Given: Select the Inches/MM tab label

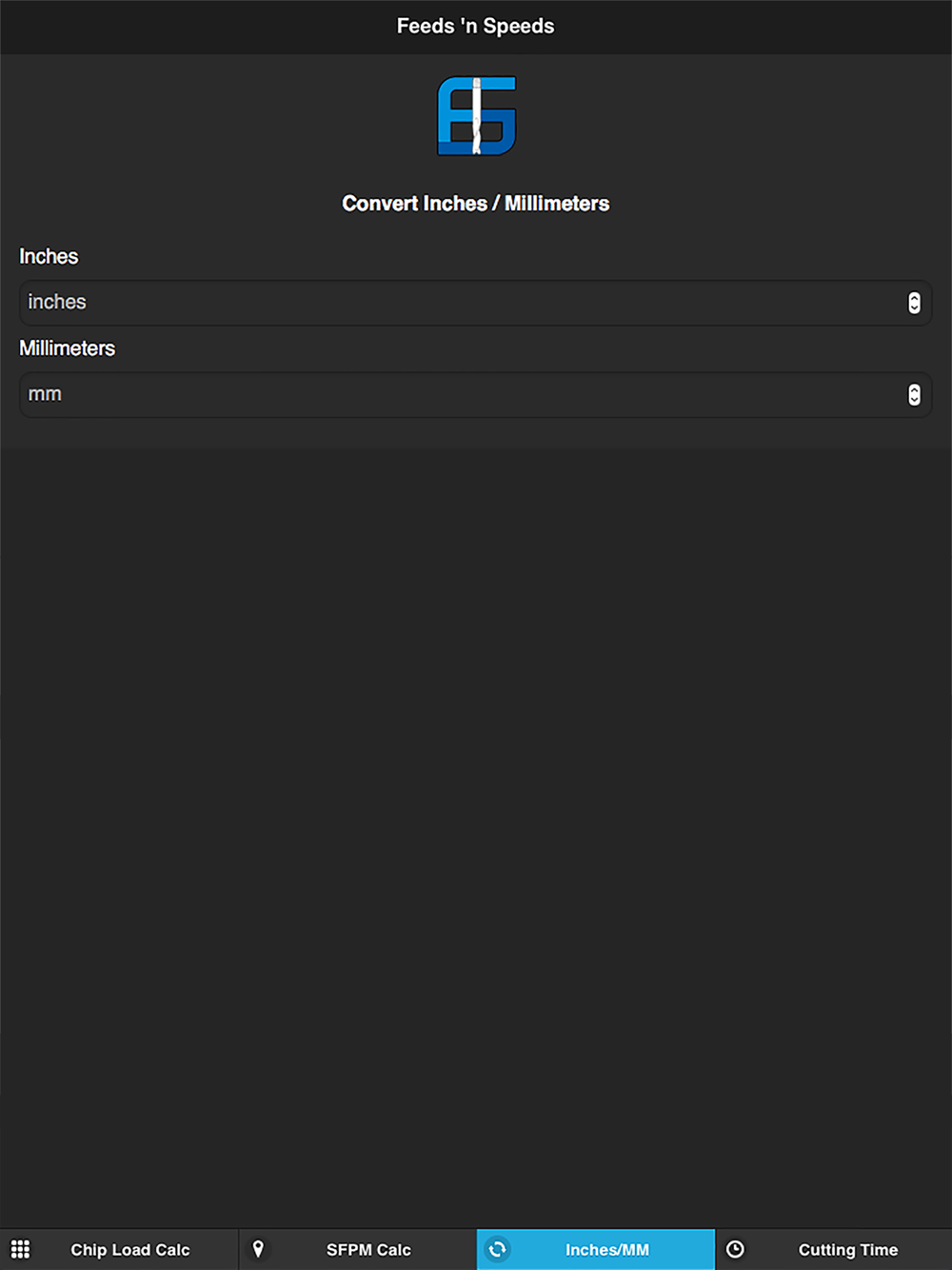Looking at the screenshot, I should coord(607,1250).
